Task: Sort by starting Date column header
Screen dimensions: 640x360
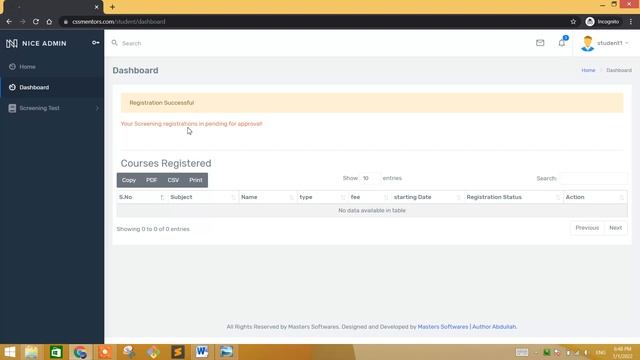Action: tap(427, 197)
